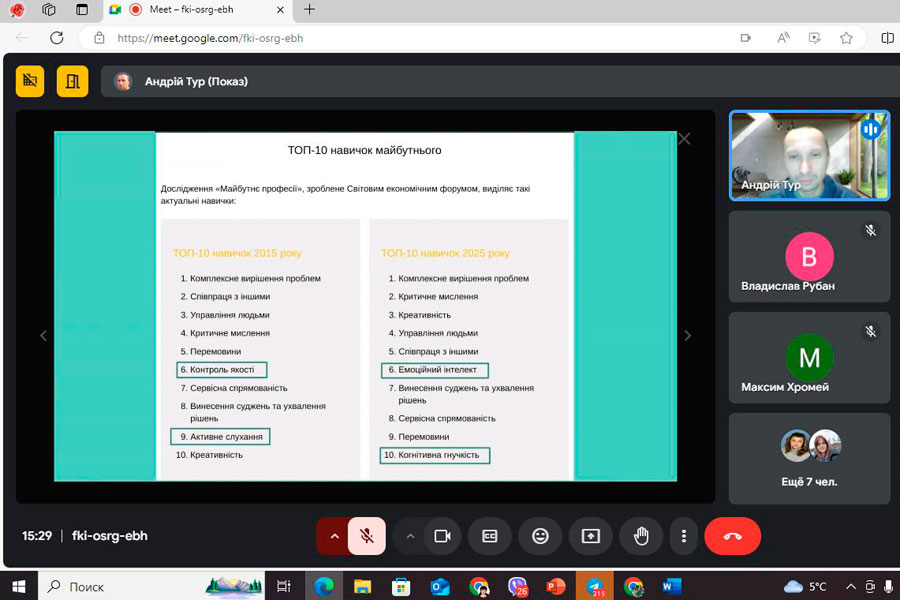Click the audio activity indicator on Андрій Тур tile
The width and height of the screenshot is (900, 600).
pos(870,129)
